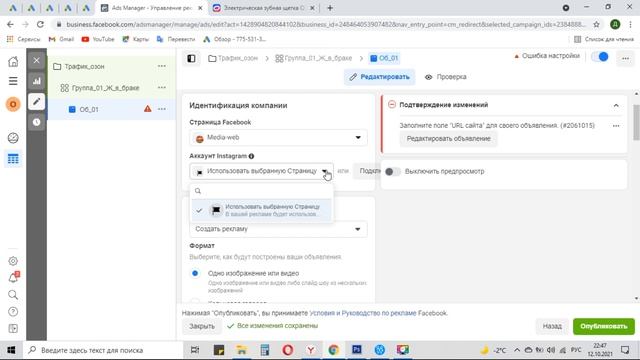The height and width of the screenshot is (360, 640).
Task: Open more options for Об_01 ad
Action: coord(162,109)
